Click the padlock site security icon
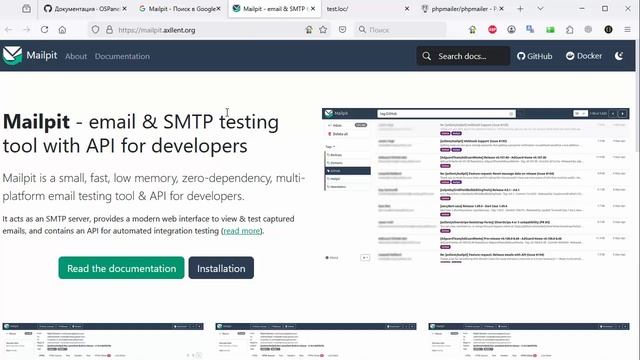The width and height of the screenshot is (640, 360). pos(109,30)
